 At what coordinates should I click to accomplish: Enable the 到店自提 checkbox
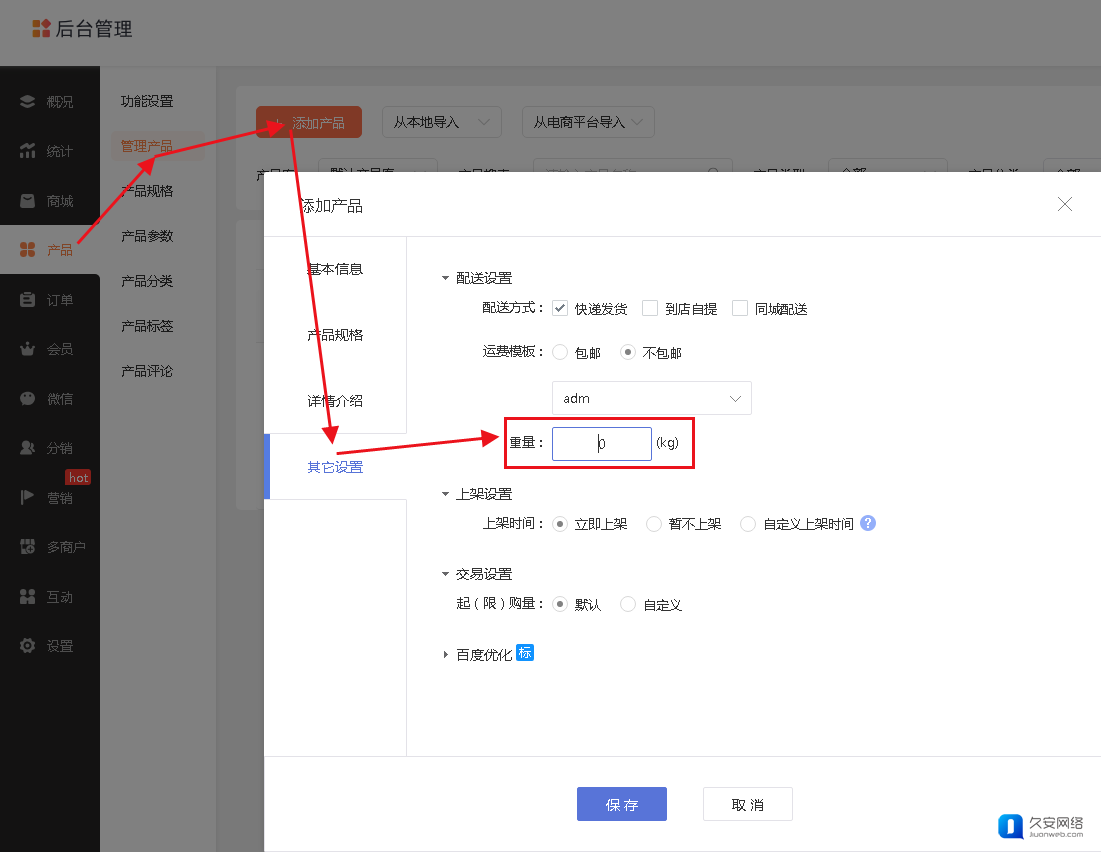650,308
